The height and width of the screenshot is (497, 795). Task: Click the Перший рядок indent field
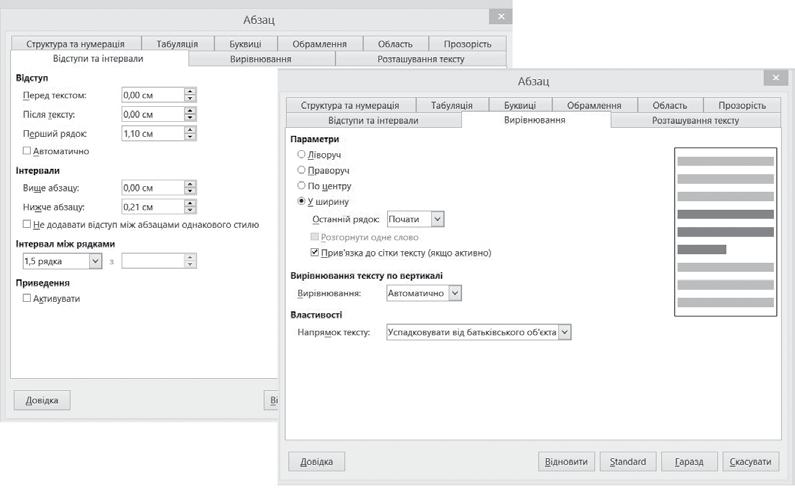153,133
